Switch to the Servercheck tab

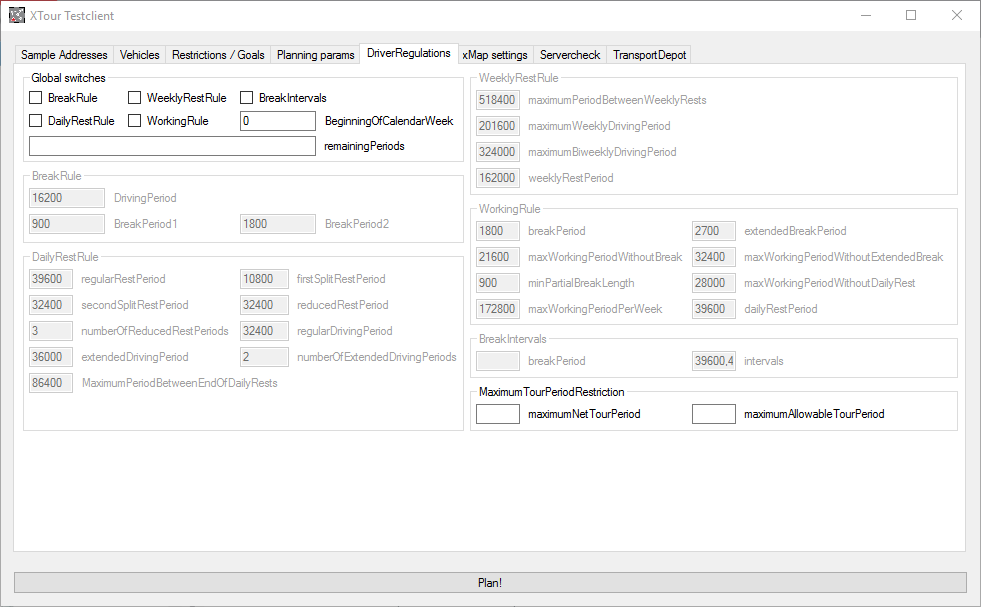click(x=570, y=55)
